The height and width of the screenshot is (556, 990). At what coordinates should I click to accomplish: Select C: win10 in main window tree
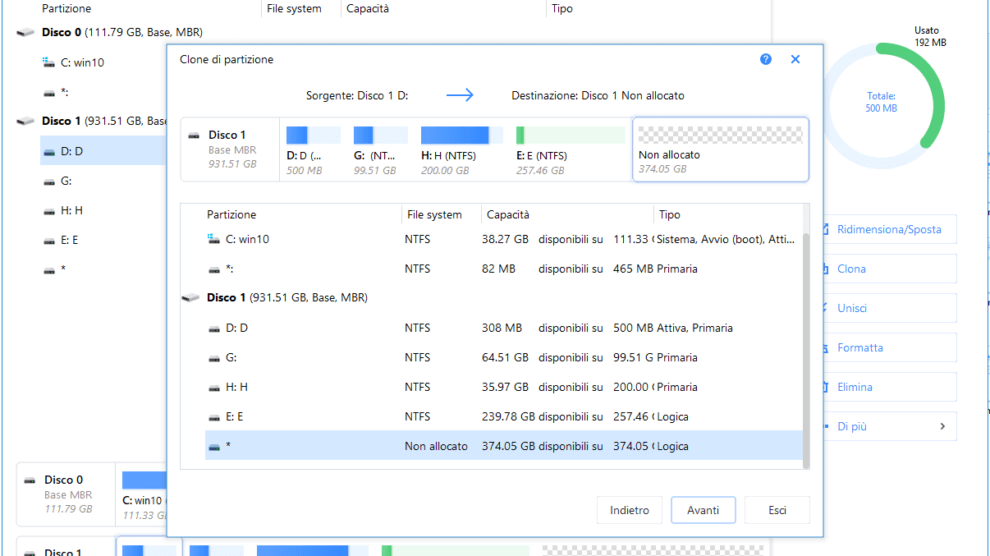tap(82, 62)
